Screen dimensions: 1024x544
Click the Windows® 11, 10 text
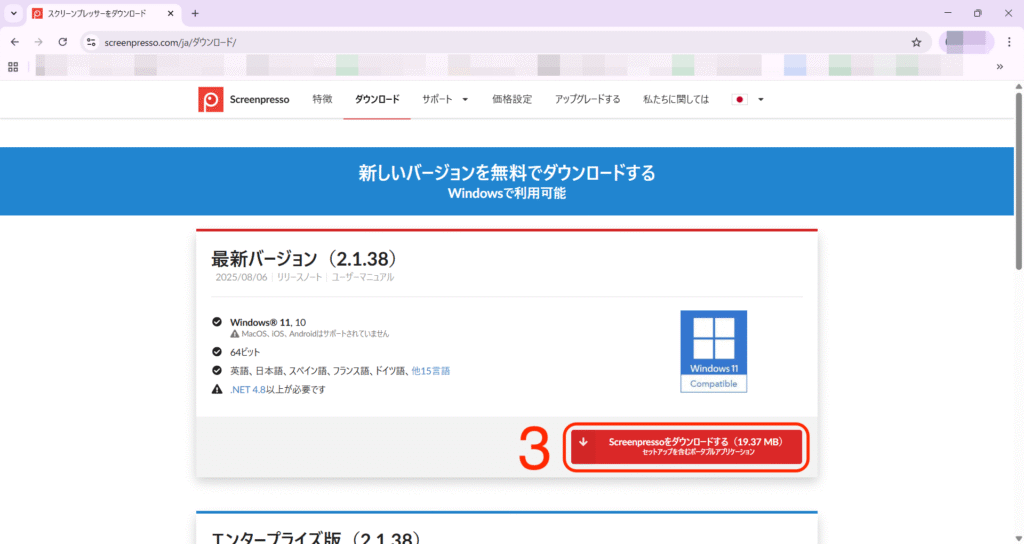coord(268,322)
